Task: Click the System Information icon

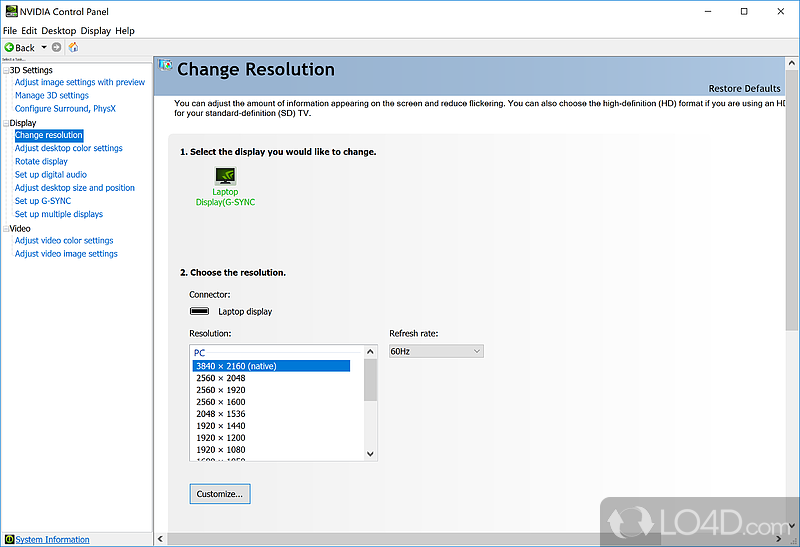Action: [9, 539]
